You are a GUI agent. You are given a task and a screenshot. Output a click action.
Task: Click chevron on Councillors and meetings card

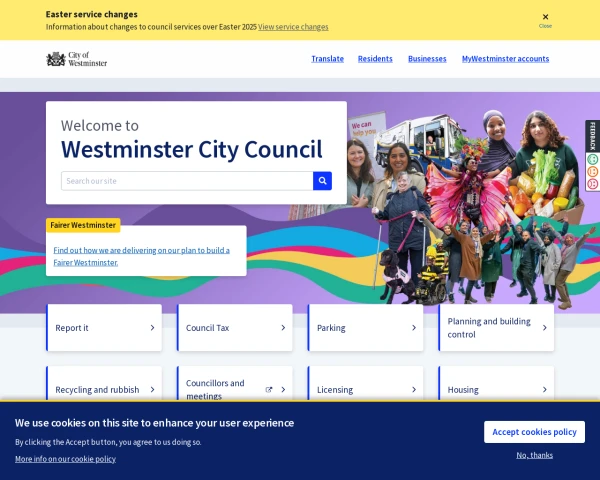(283, 390)
